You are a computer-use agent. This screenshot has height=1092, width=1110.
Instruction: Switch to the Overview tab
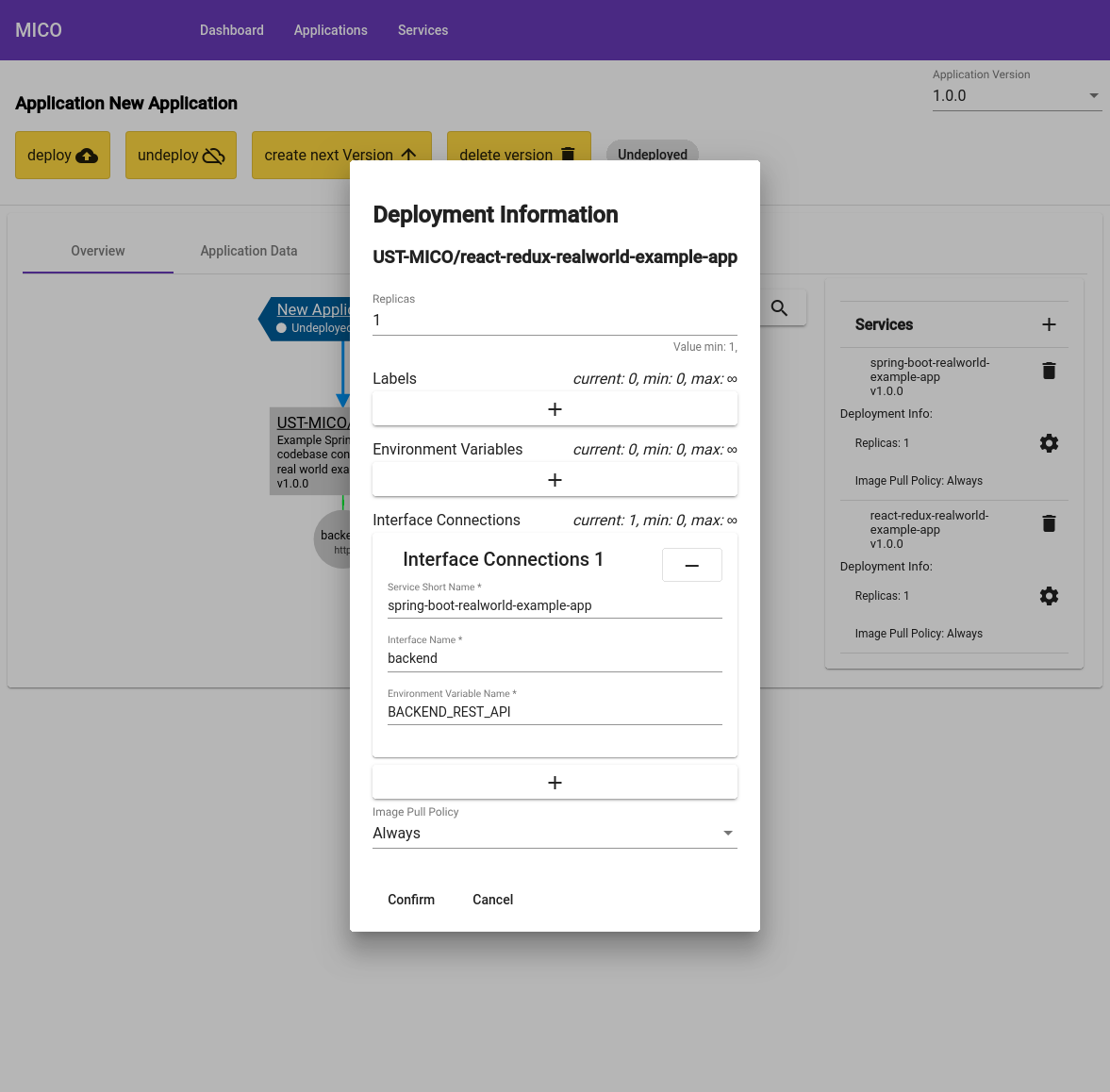98,251
